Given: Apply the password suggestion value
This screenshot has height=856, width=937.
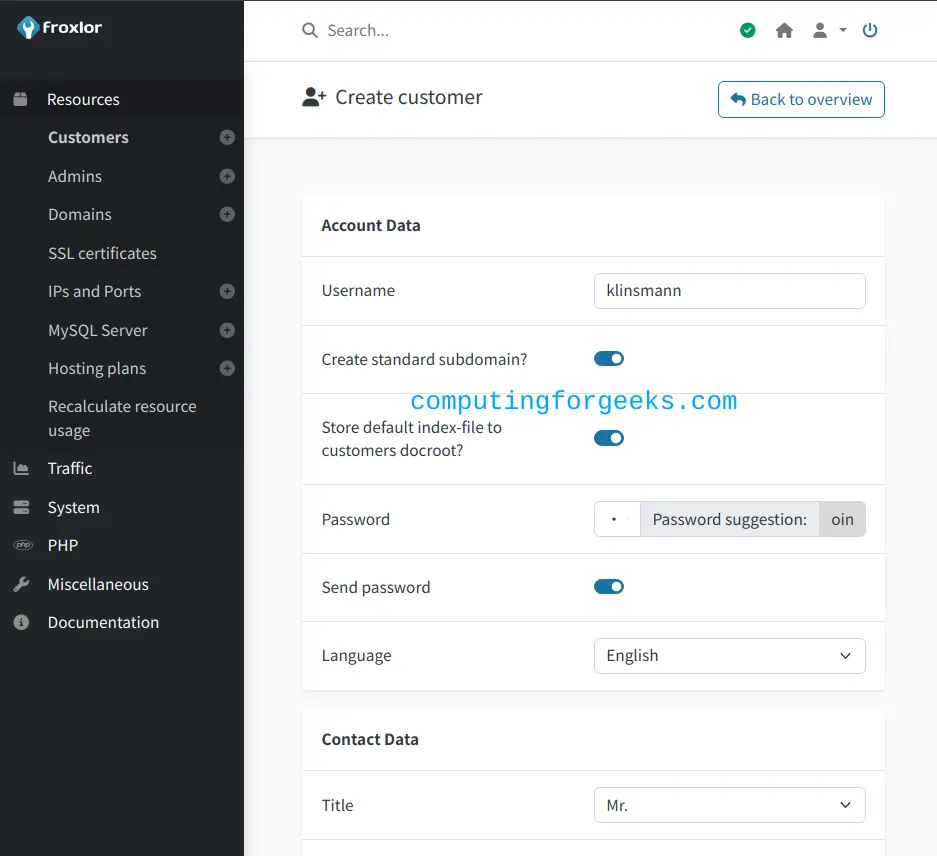Looking at the screenshot, I should tap(842, 519).
